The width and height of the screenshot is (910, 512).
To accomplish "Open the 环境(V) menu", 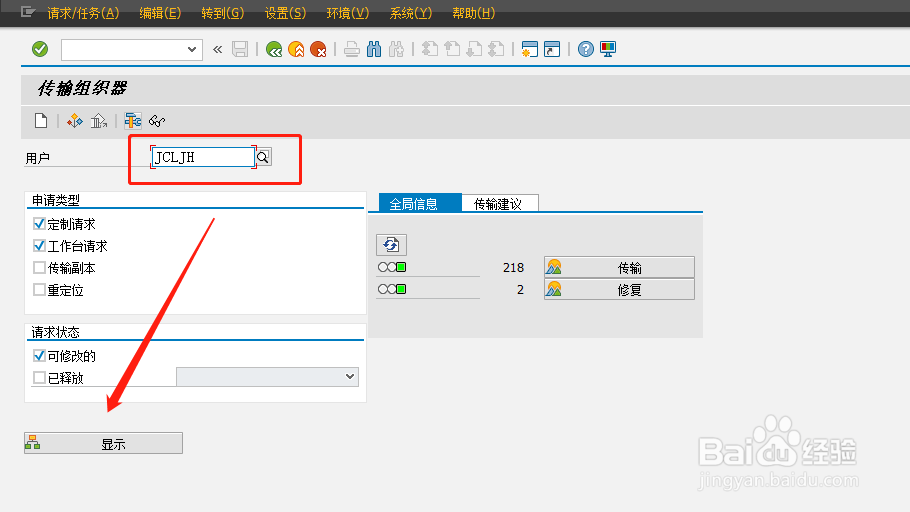I will 348,13.
